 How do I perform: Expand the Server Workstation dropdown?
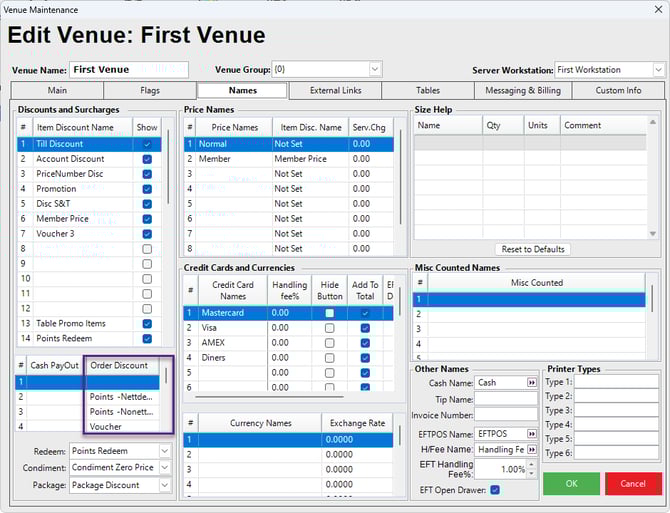[x=658, y=70]
